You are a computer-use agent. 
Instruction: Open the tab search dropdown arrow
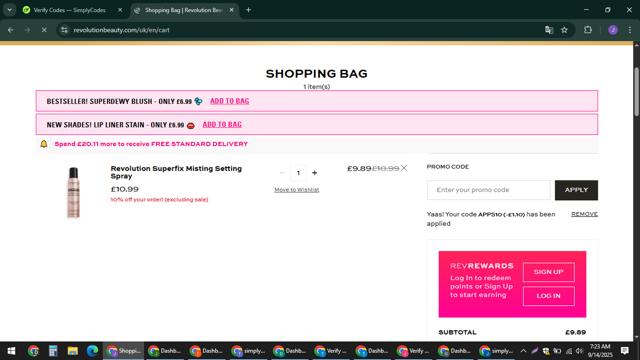tap(9, 10)
